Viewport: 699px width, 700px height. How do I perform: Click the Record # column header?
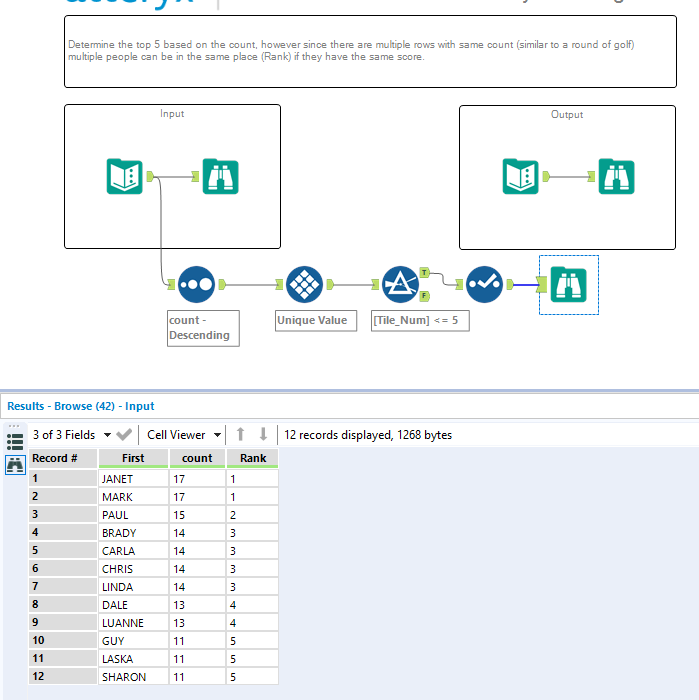(63, 458)
